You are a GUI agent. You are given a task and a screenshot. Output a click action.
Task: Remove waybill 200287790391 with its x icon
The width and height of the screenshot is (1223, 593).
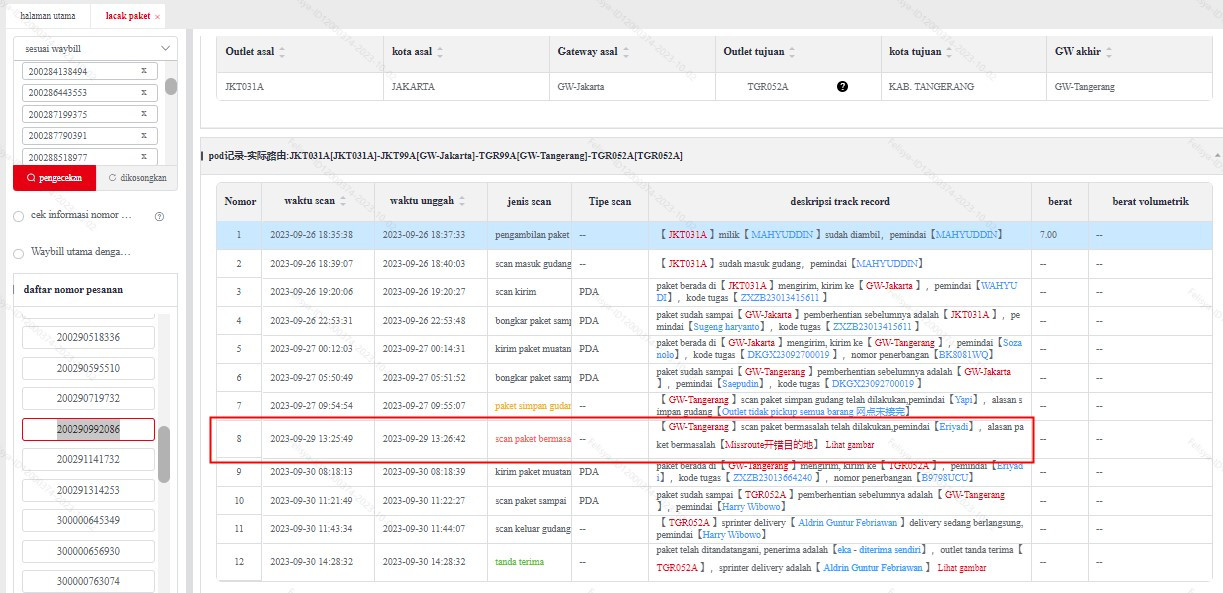click(144, 135)
